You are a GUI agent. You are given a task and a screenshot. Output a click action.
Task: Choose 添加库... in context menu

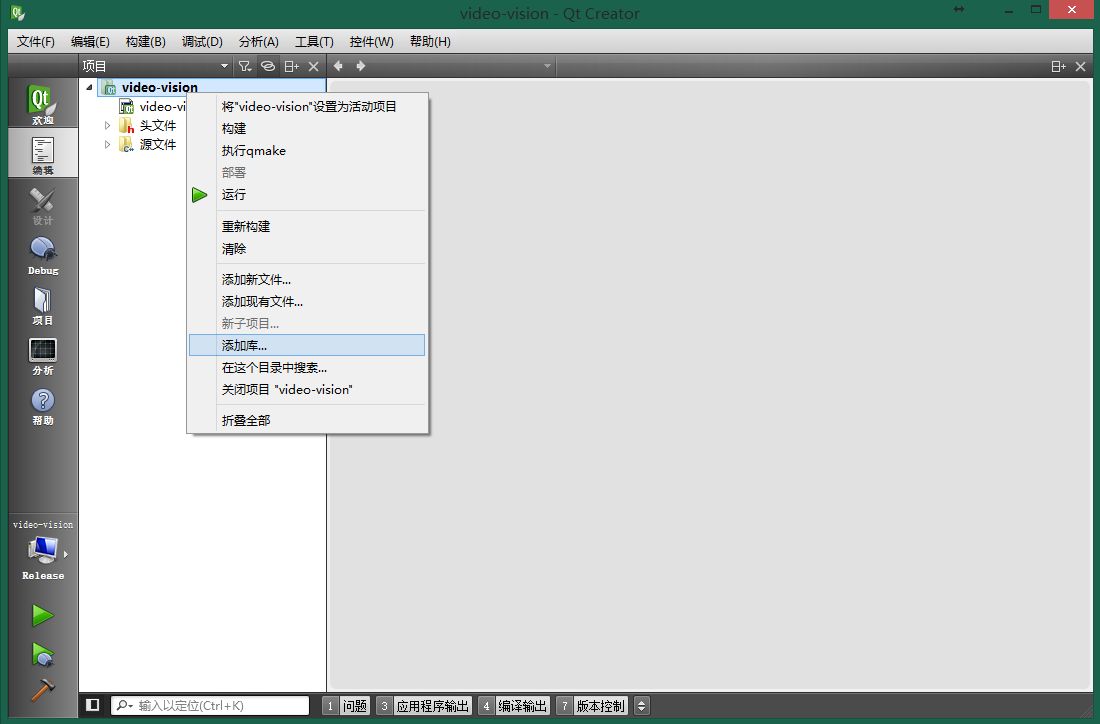point(307,345)
